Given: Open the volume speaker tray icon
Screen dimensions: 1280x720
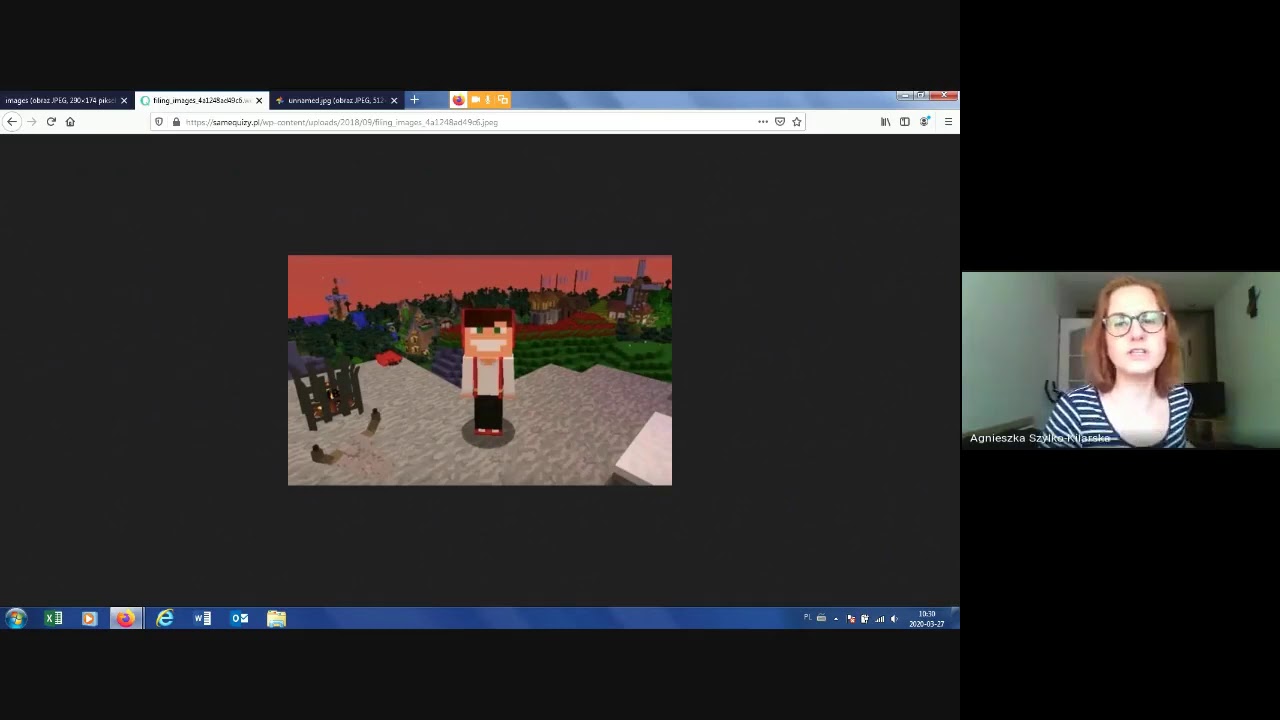Looking at the screenshot, I should pos(894,619).
